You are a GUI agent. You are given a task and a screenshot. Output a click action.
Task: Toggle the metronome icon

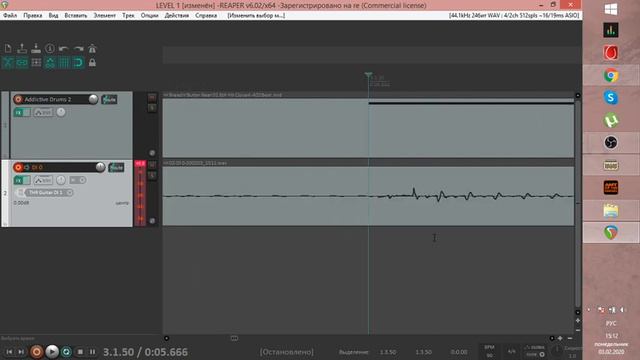[x=92, y=49]
